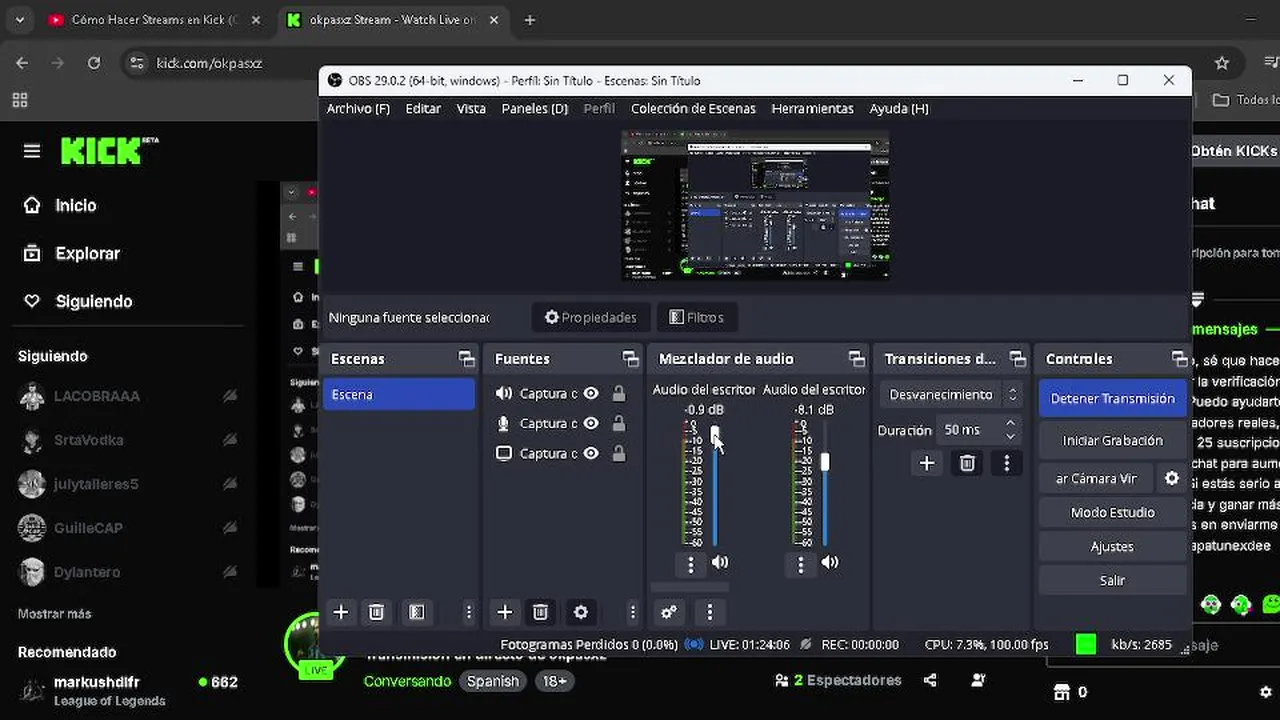Open a new Chrome tab with the plus icon
Image resolution: width=1280 pixels, height=720 pixels.
530,20
